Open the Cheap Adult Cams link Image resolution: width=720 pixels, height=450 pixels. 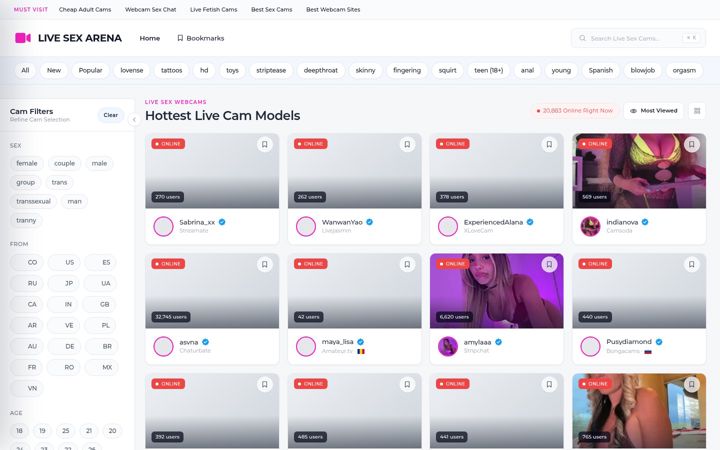85,9
